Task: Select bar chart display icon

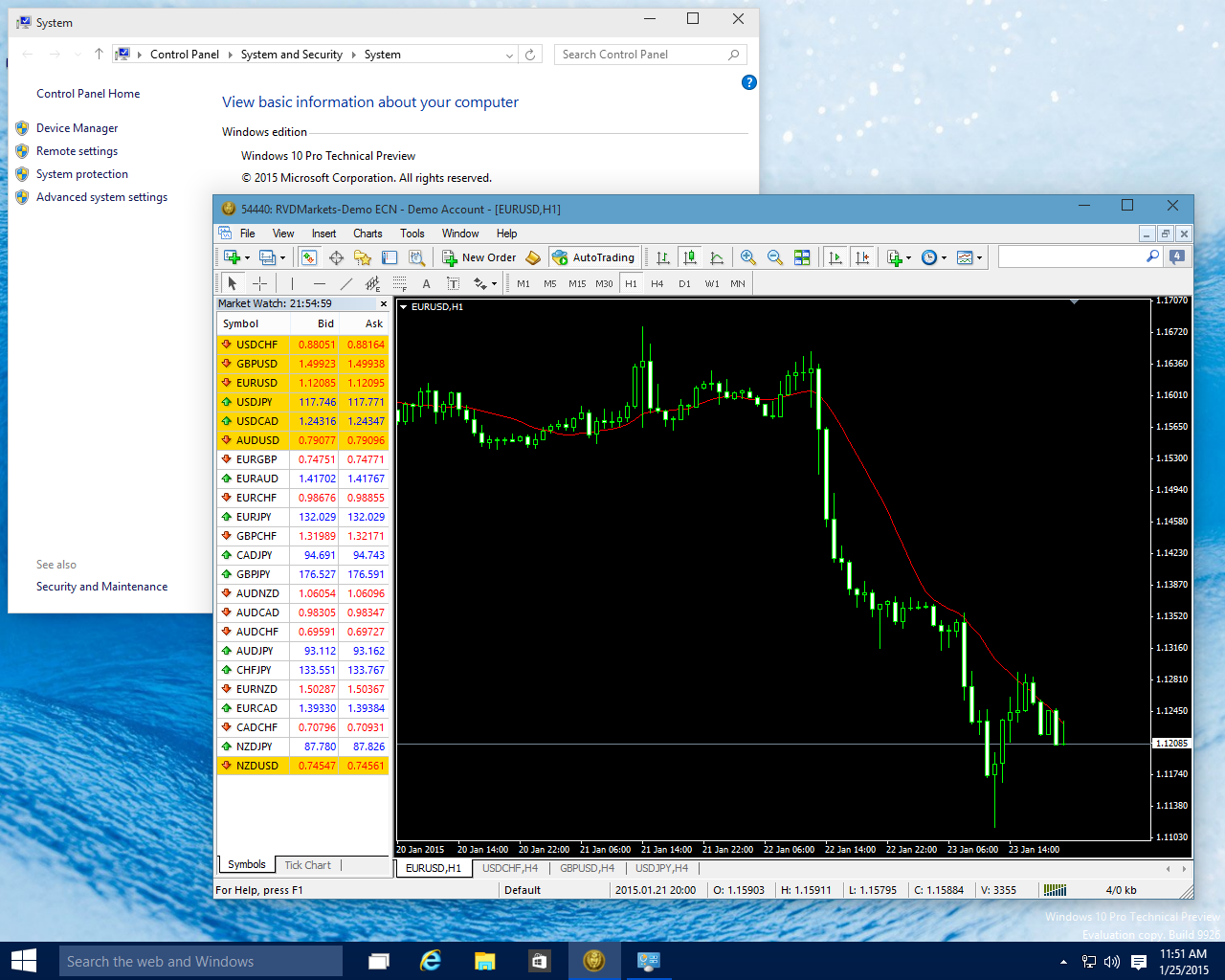Action: (662, 257)
